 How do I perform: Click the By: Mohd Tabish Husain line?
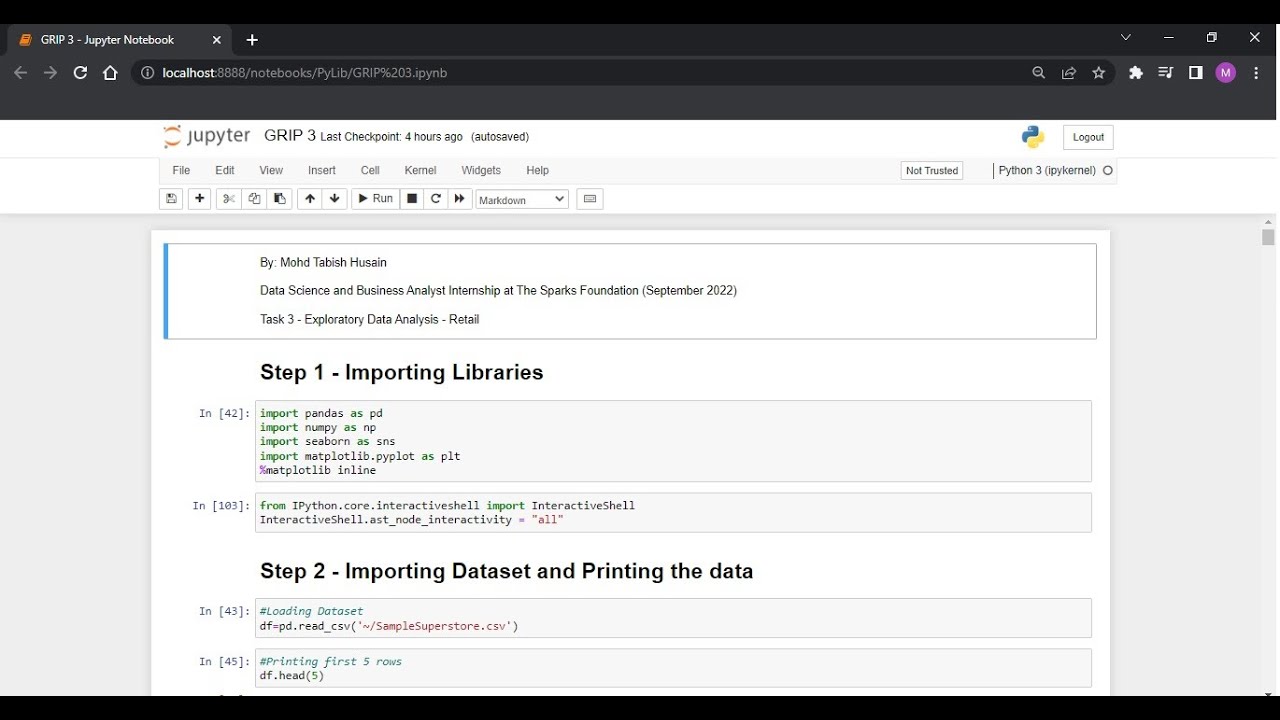(x=323, y=262)
